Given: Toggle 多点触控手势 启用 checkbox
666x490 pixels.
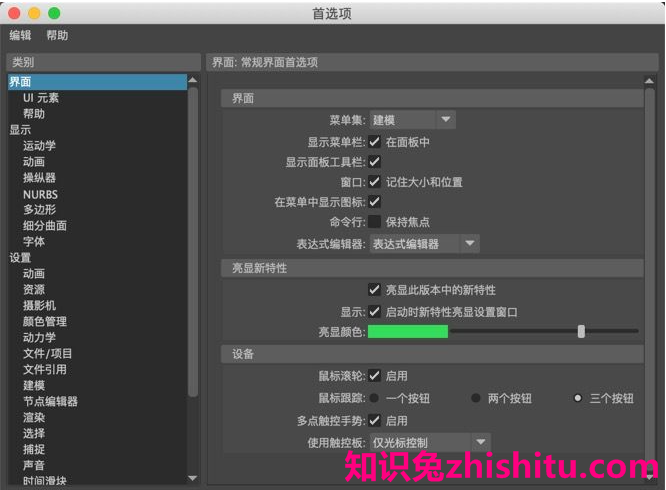Looking at the screenshot, I should (x=374, y=421).
